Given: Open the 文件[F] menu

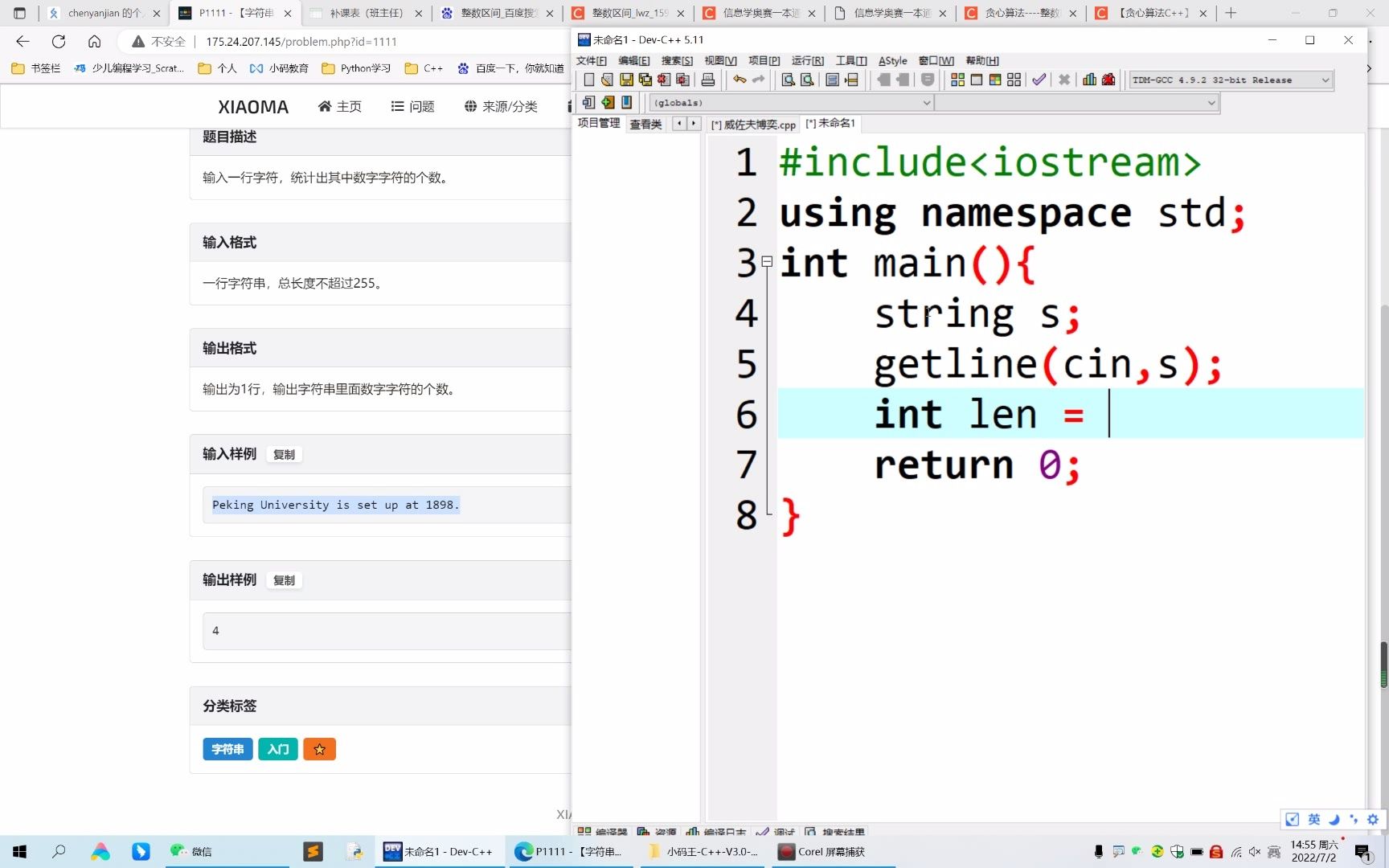Looking at the screenshot, I should click(x=591, y=60).
